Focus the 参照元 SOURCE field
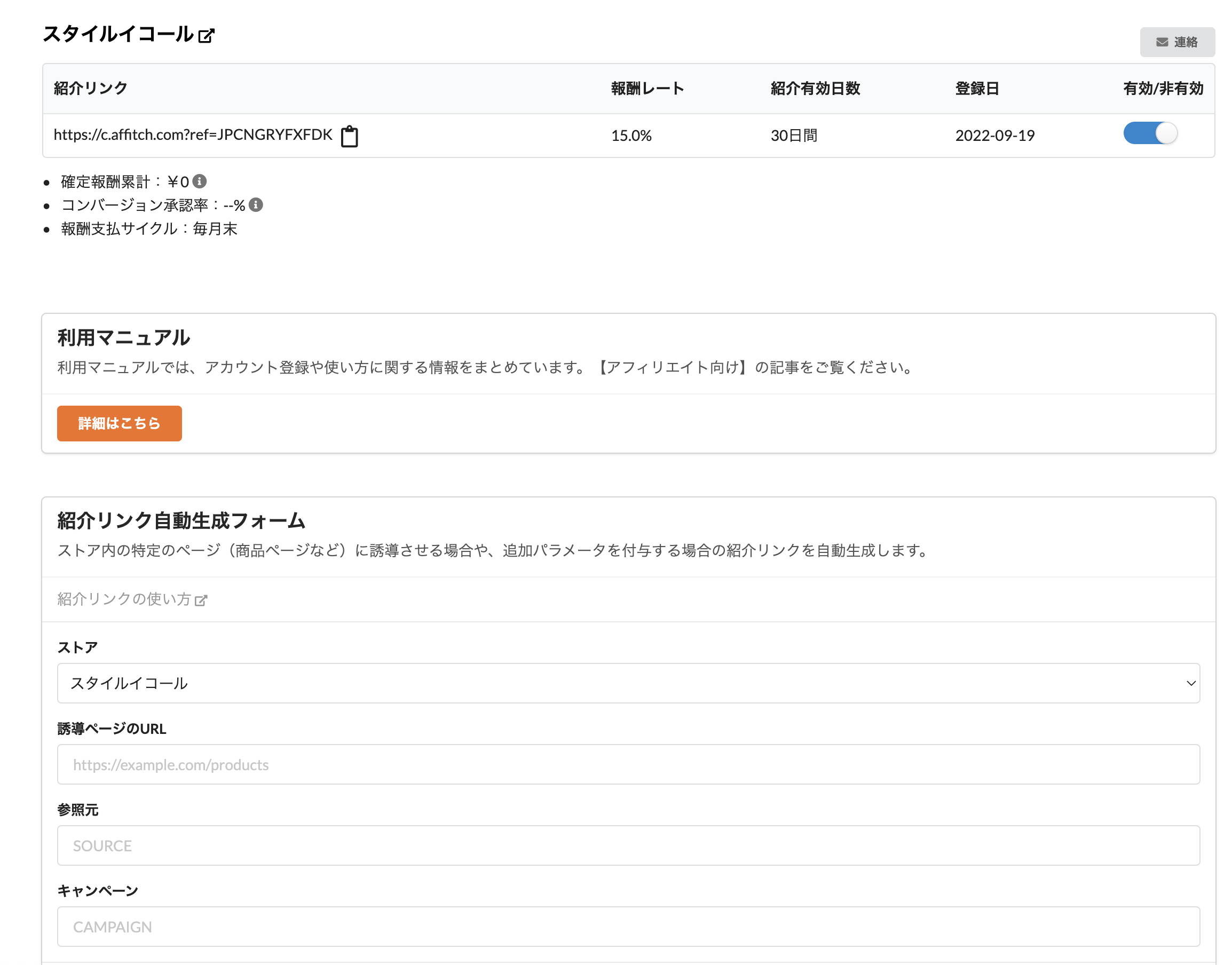 click(x=628, y=846)
